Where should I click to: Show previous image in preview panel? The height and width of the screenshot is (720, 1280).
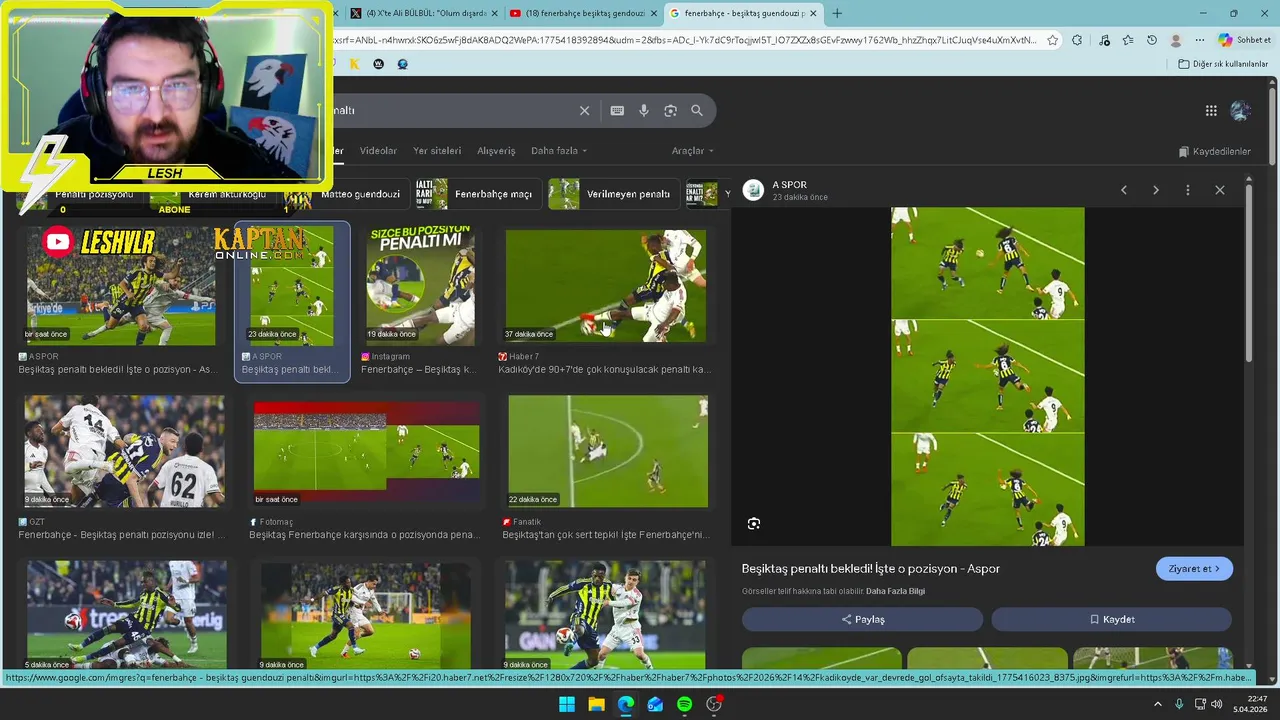[x=1124, y=190]
